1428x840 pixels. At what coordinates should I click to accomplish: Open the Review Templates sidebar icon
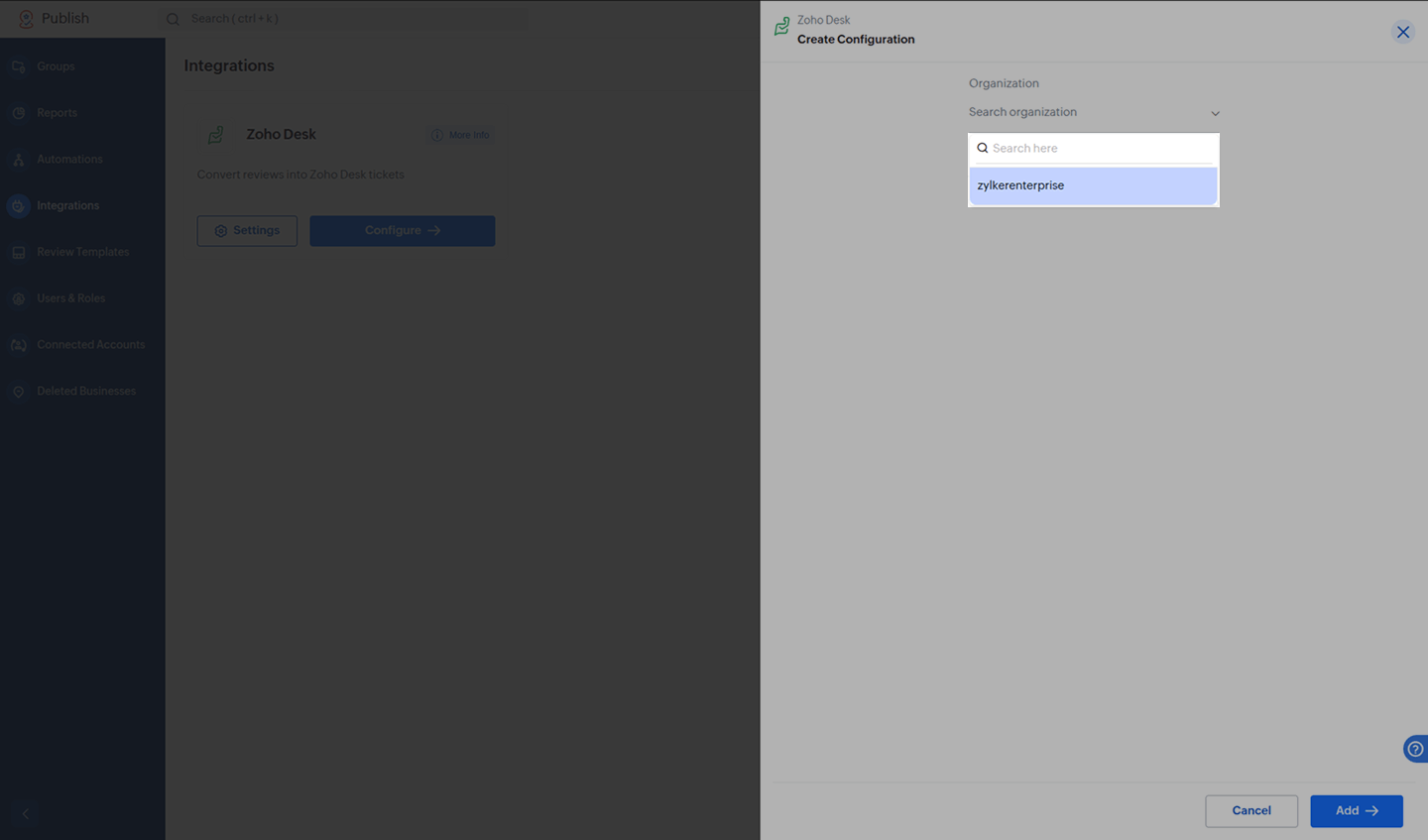[19, 252]
